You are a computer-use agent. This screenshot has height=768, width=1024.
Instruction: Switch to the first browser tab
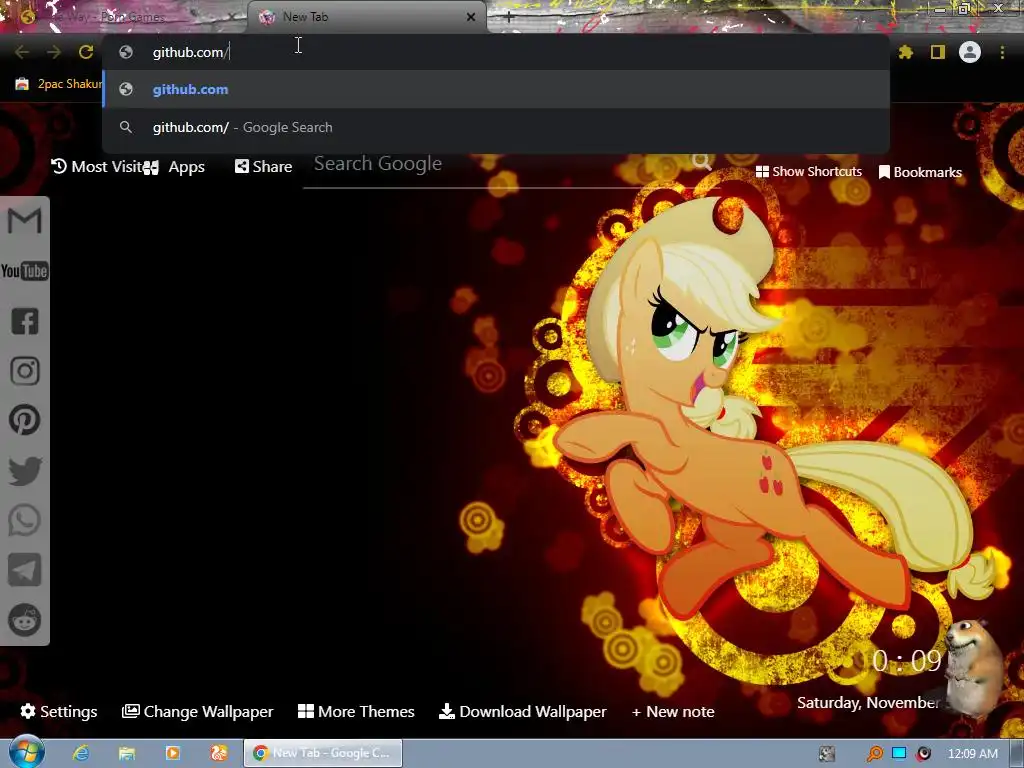pyautogui.click(x=124, y=17)
